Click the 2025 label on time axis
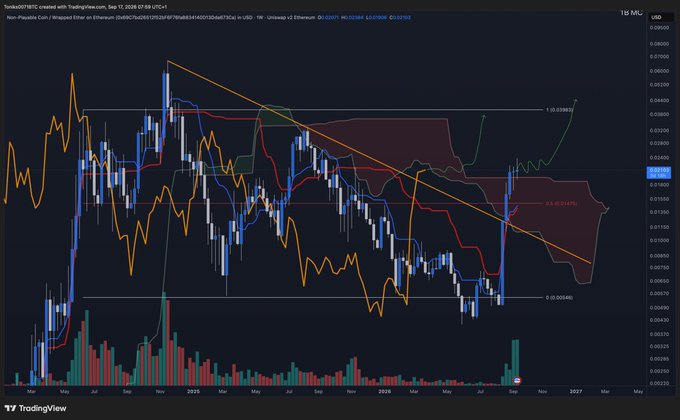 pos(193,391)
